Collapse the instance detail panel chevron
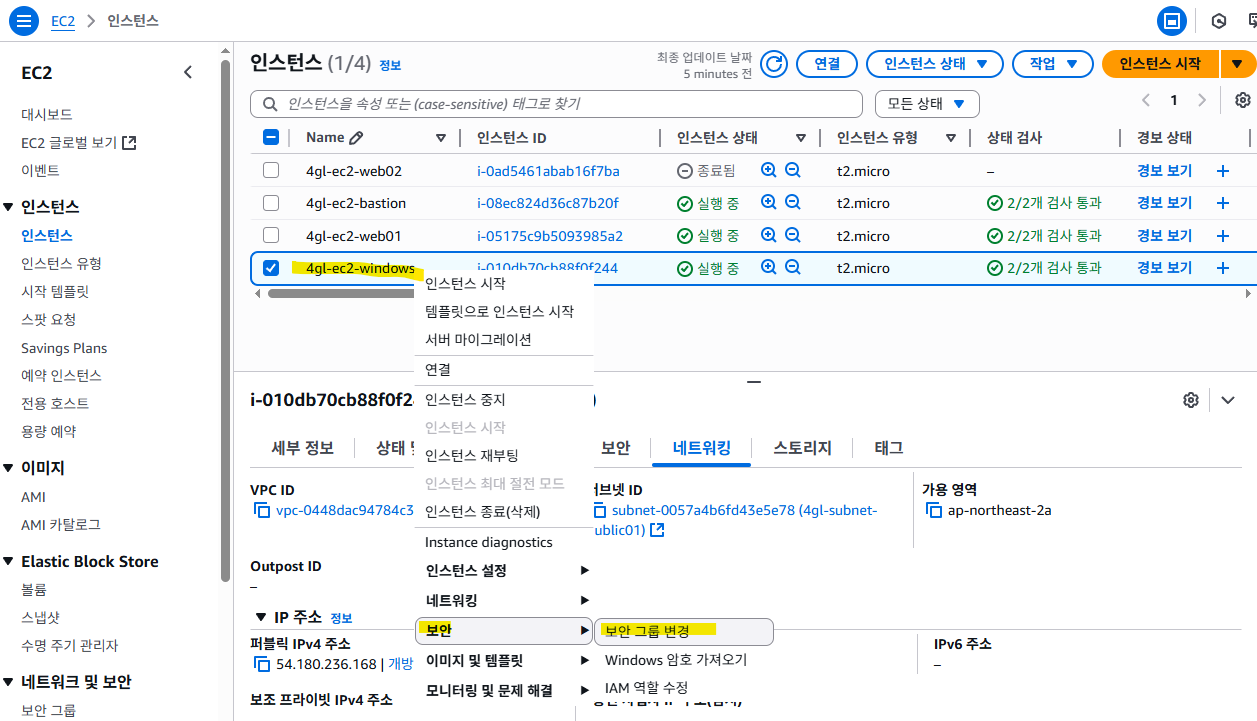Screen dimensions: 1257x721 point(1228,400)
